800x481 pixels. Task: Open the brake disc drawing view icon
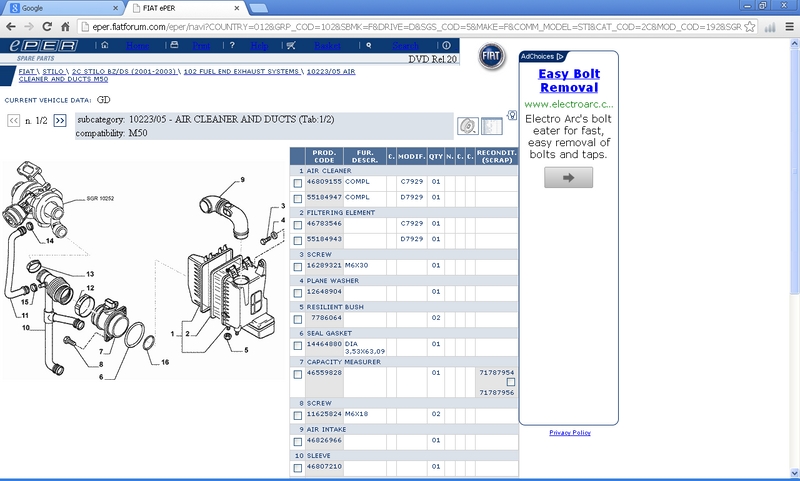click(467, 126)
